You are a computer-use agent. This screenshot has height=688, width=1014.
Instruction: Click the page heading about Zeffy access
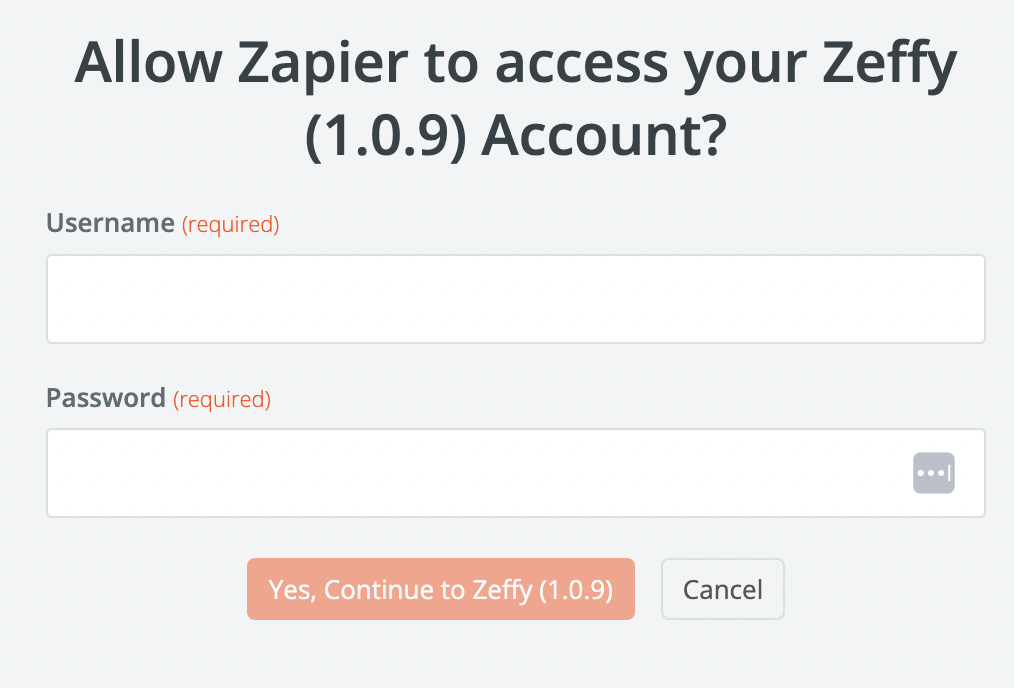point(513,97)
